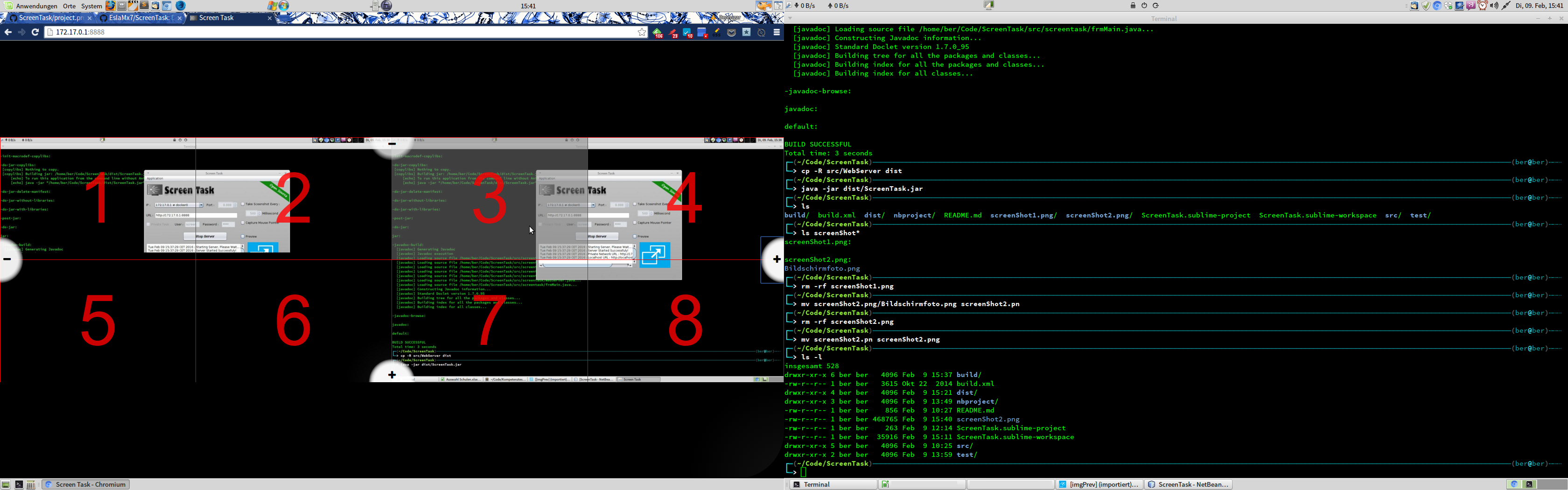Click the date and time Di, 09. Feb
Screen dimensions: 1568x490
[1539, 6]
